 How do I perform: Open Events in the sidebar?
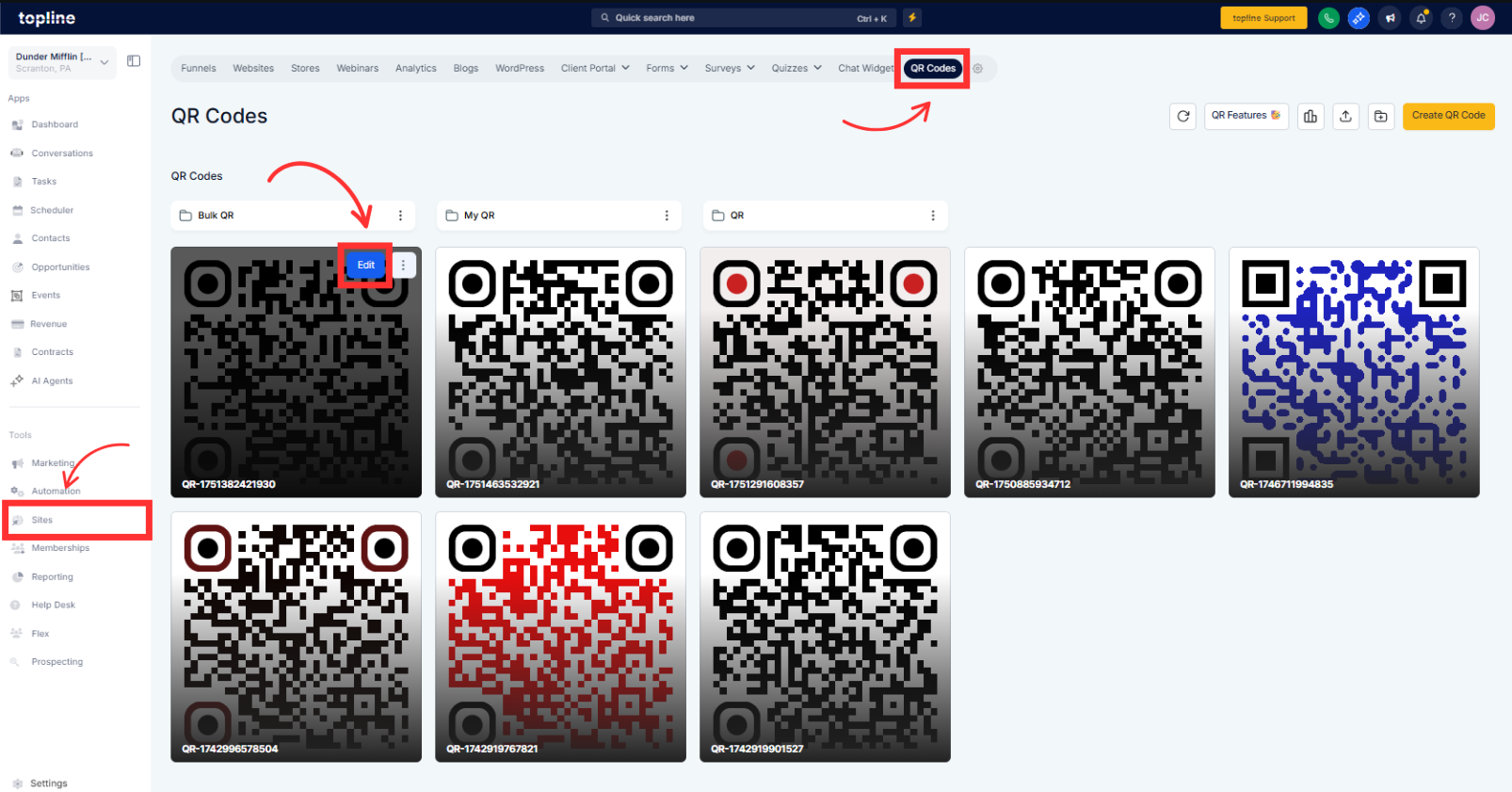[45, 296]
